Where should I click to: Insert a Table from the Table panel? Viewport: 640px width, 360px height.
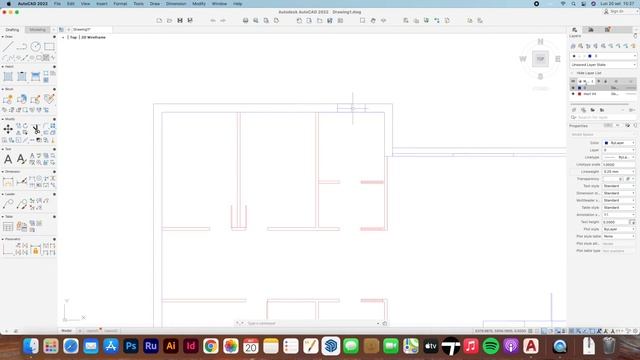[x=8, y=227]
